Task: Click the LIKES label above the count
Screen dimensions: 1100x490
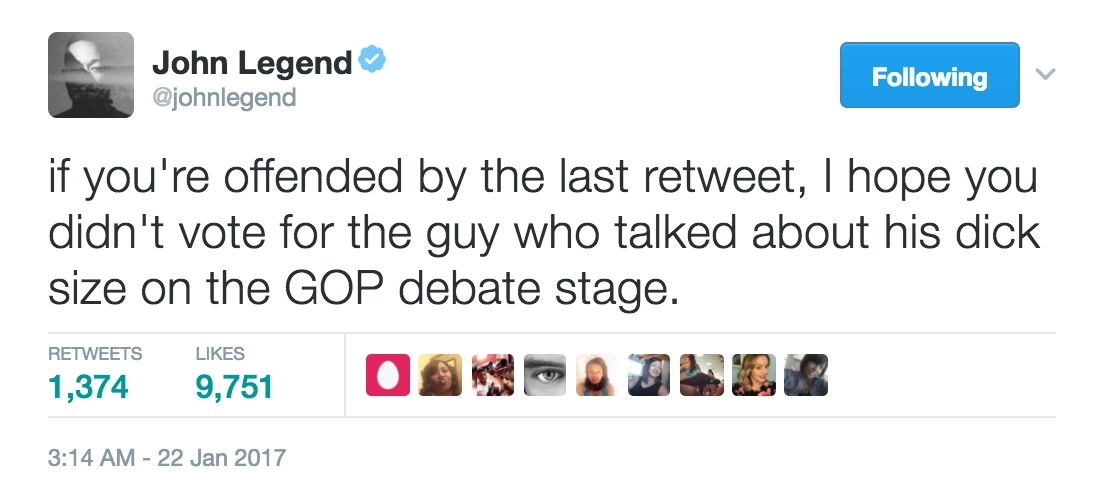Action: point(220,354)
